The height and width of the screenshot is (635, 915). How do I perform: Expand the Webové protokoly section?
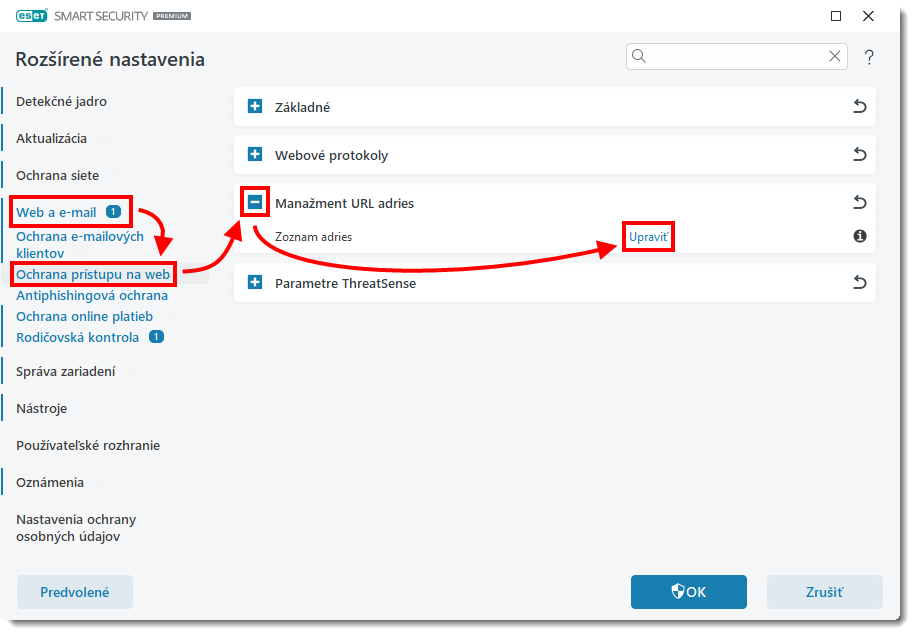(255, 155)
